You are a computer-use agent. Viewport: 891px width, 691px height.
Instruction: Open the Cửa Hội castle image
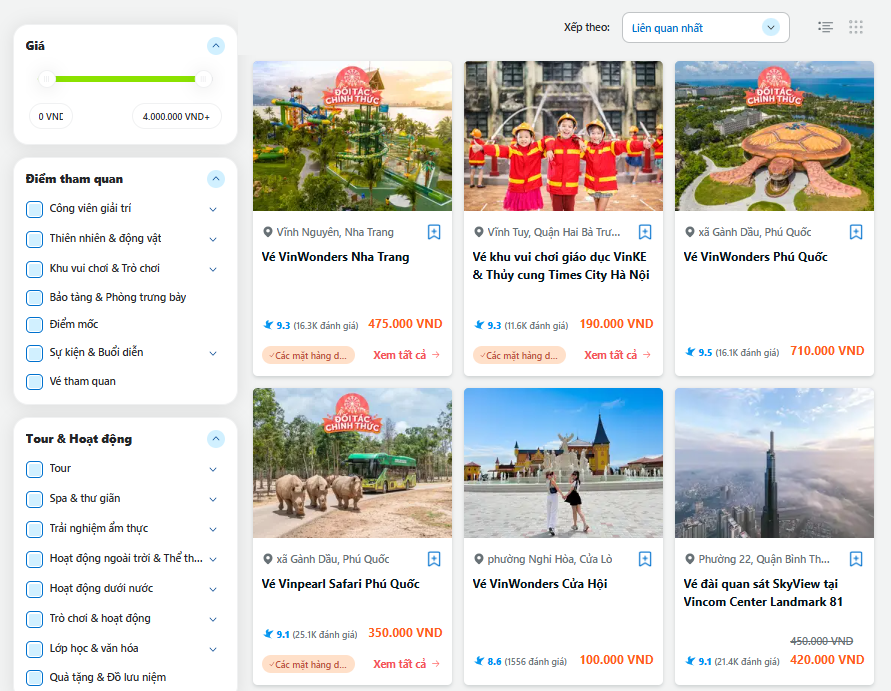[563, 463]
